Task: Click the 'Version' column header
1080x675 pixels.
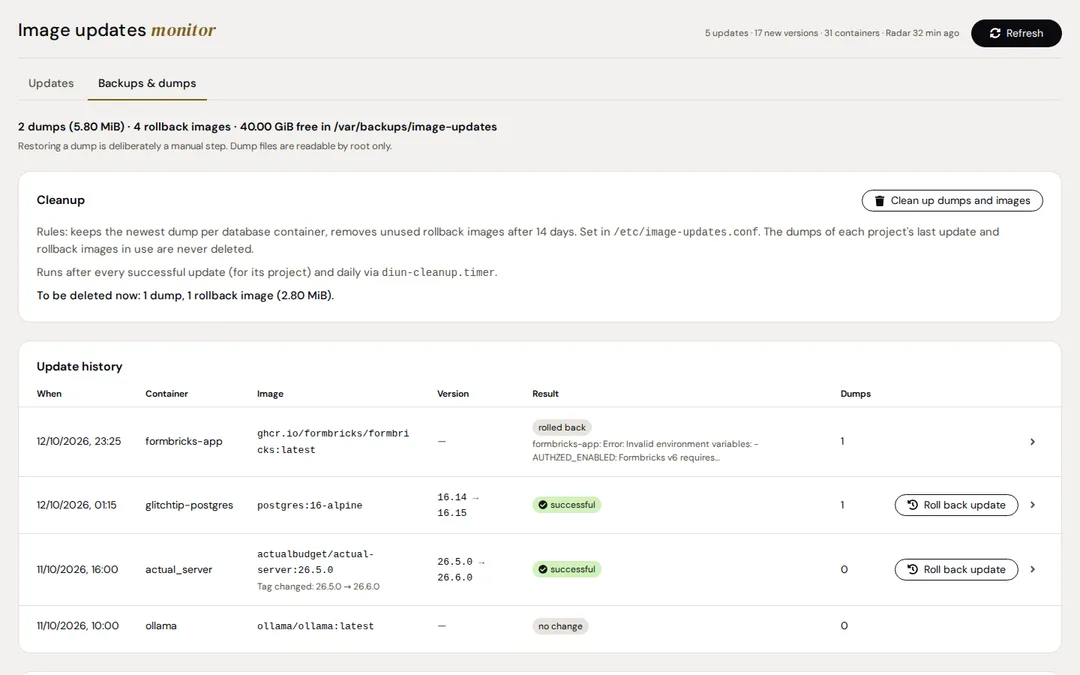Action: tap(453, 394)
